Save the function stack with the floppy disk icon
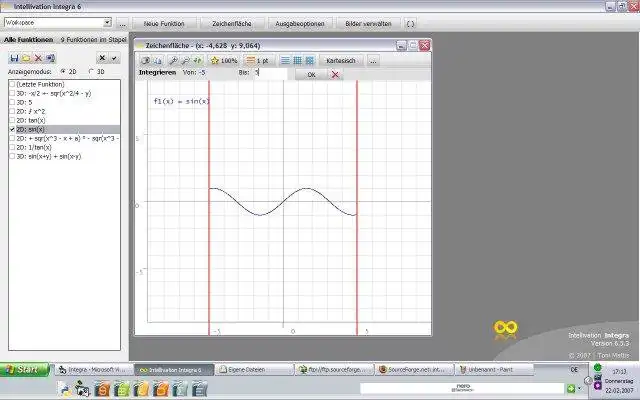 point(14,58)
